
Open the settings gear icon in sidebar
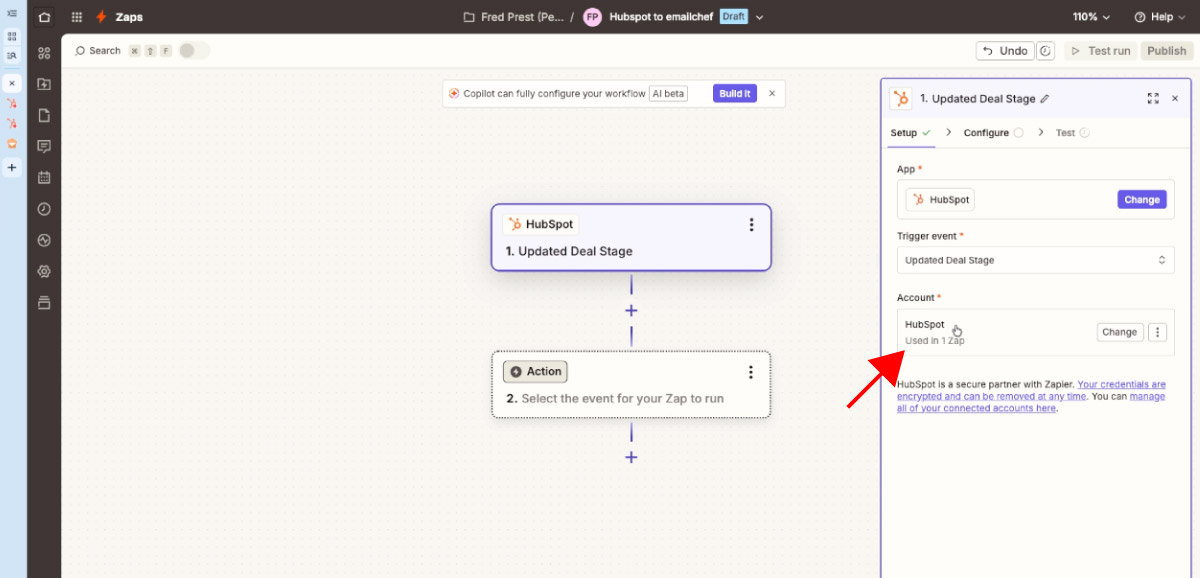[x=44, y=271]
